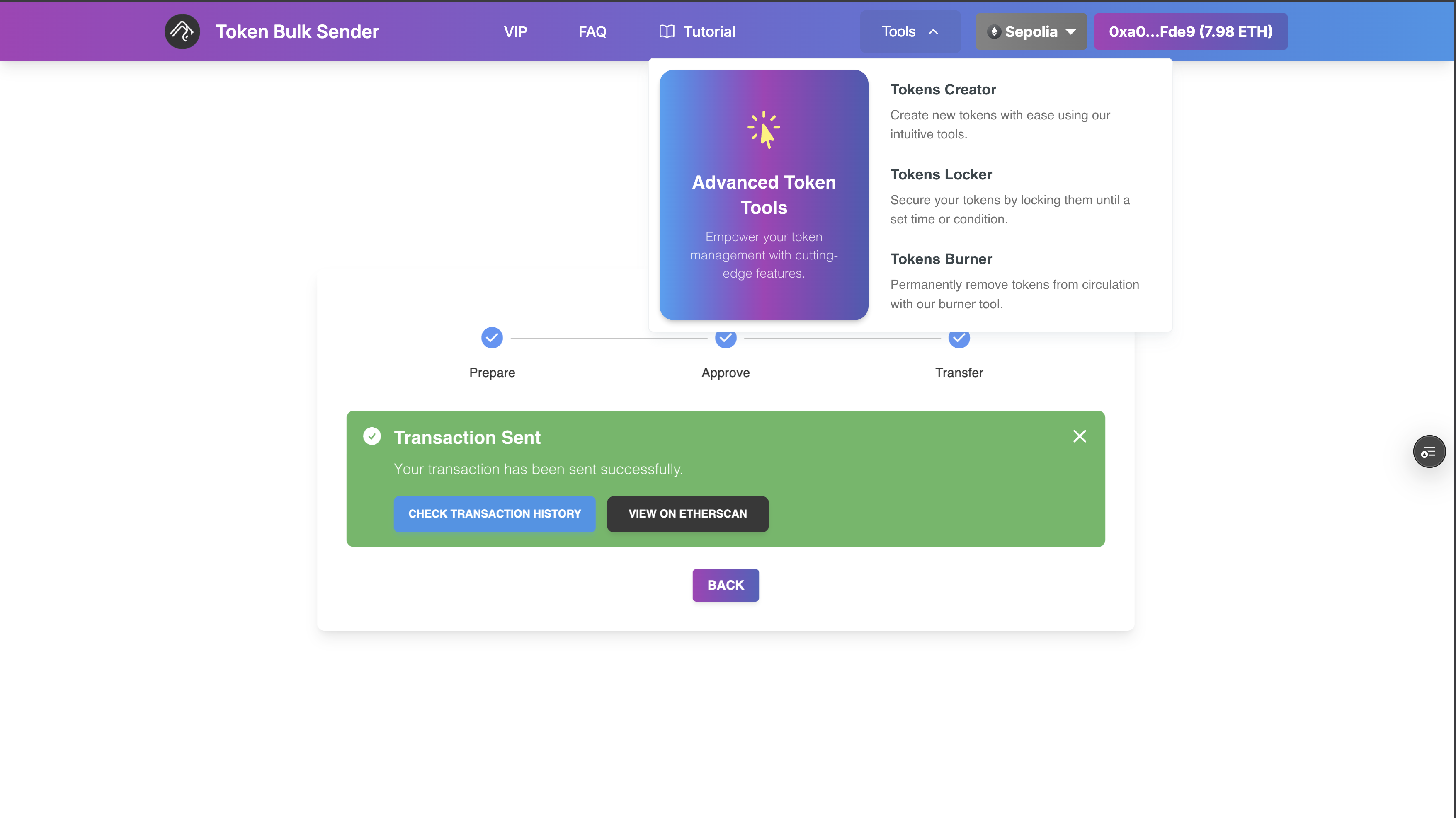
Task: Click the Ethereum icon next to Sepolia
Action: pyautogui.click(x=994, y=31)
